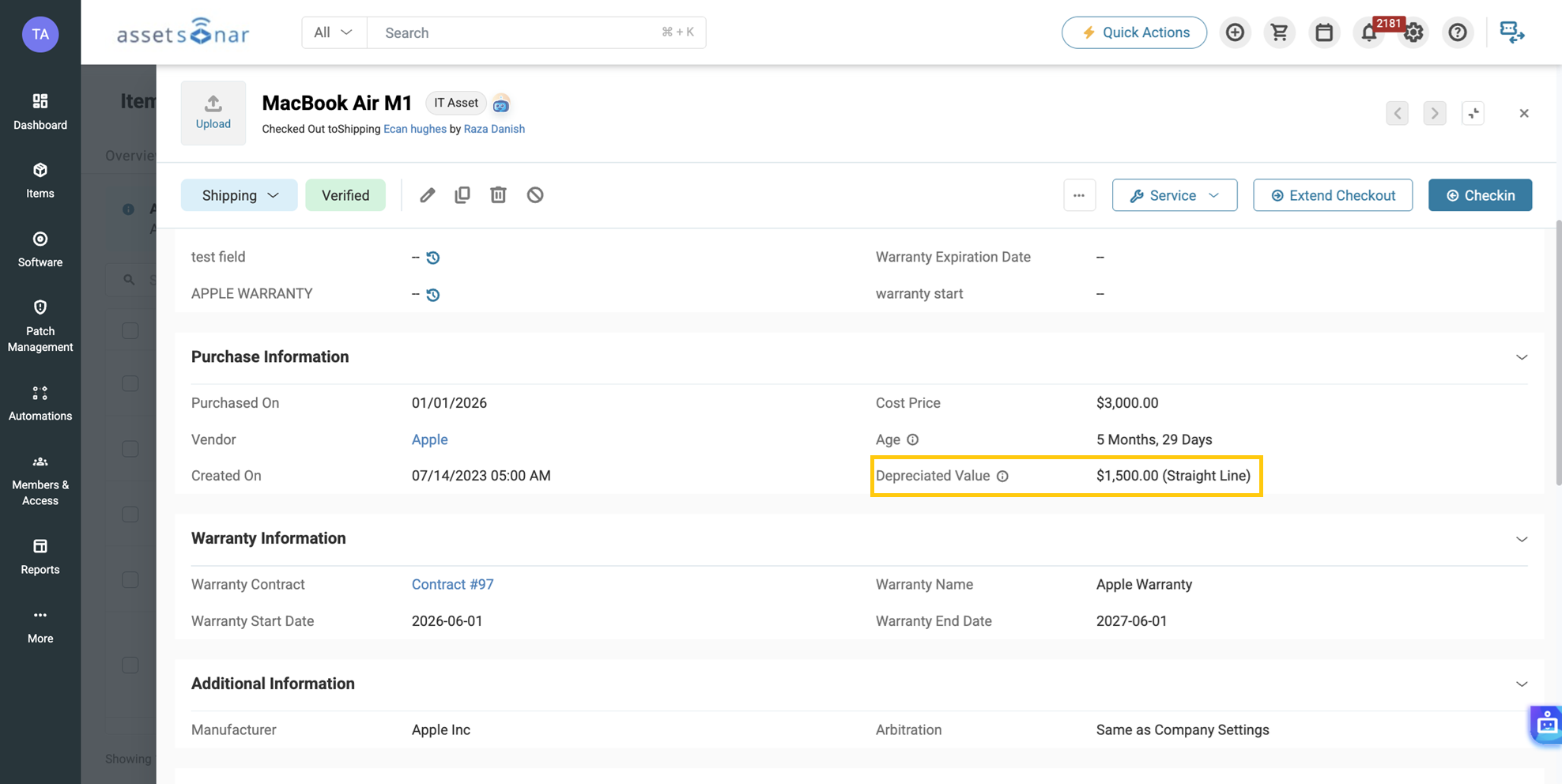Image resolution: width=1562 pixels, height=784 pixels.
Task: Click the add (plus circle) icon in header
Action: (x=1235, y=32)
